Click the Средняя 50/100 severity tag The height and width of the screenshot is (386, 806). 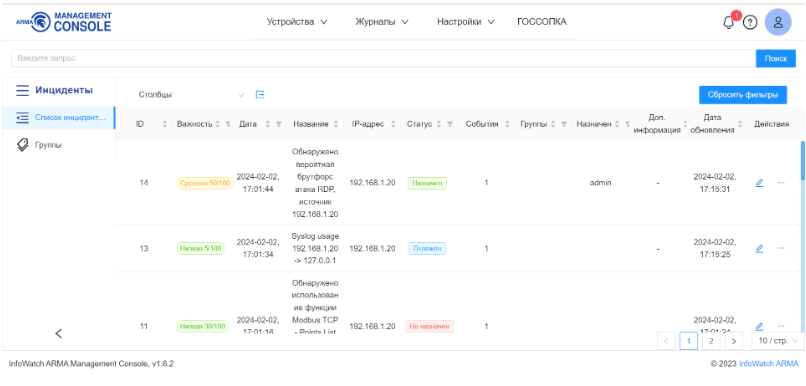click(x=205, y=183)
